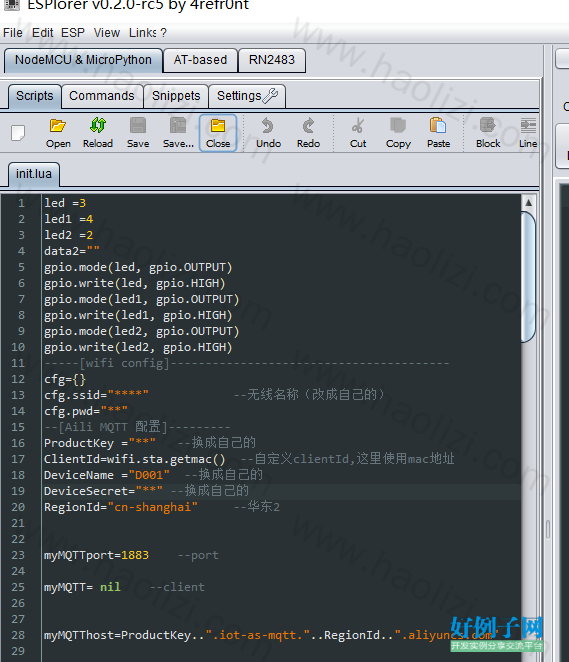Open the File menu
Viewport: 569px width, 662px height.
pyautogui.click(x=13, y=33)
